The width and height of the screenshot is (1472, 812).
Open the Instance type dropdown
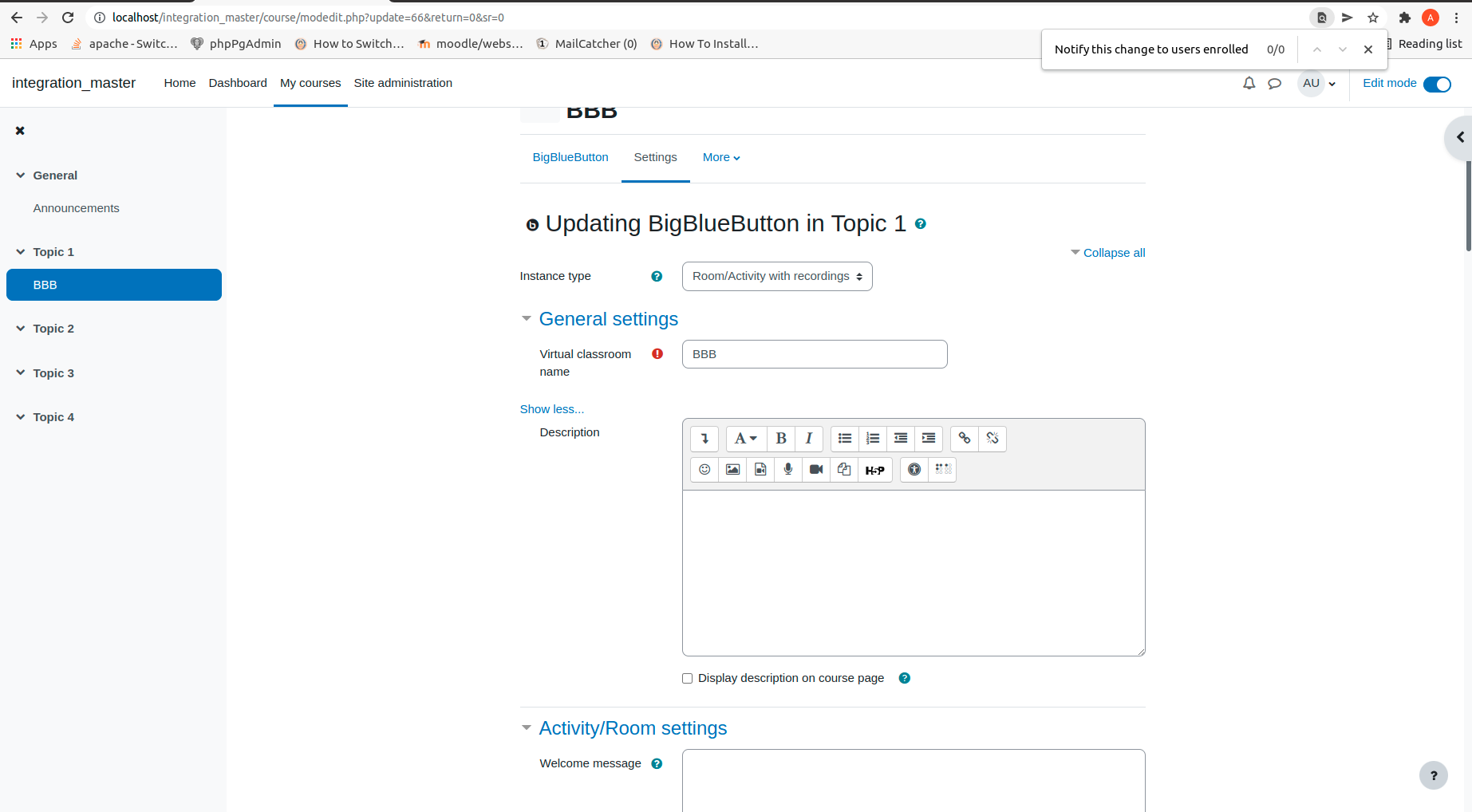[777, 277]
